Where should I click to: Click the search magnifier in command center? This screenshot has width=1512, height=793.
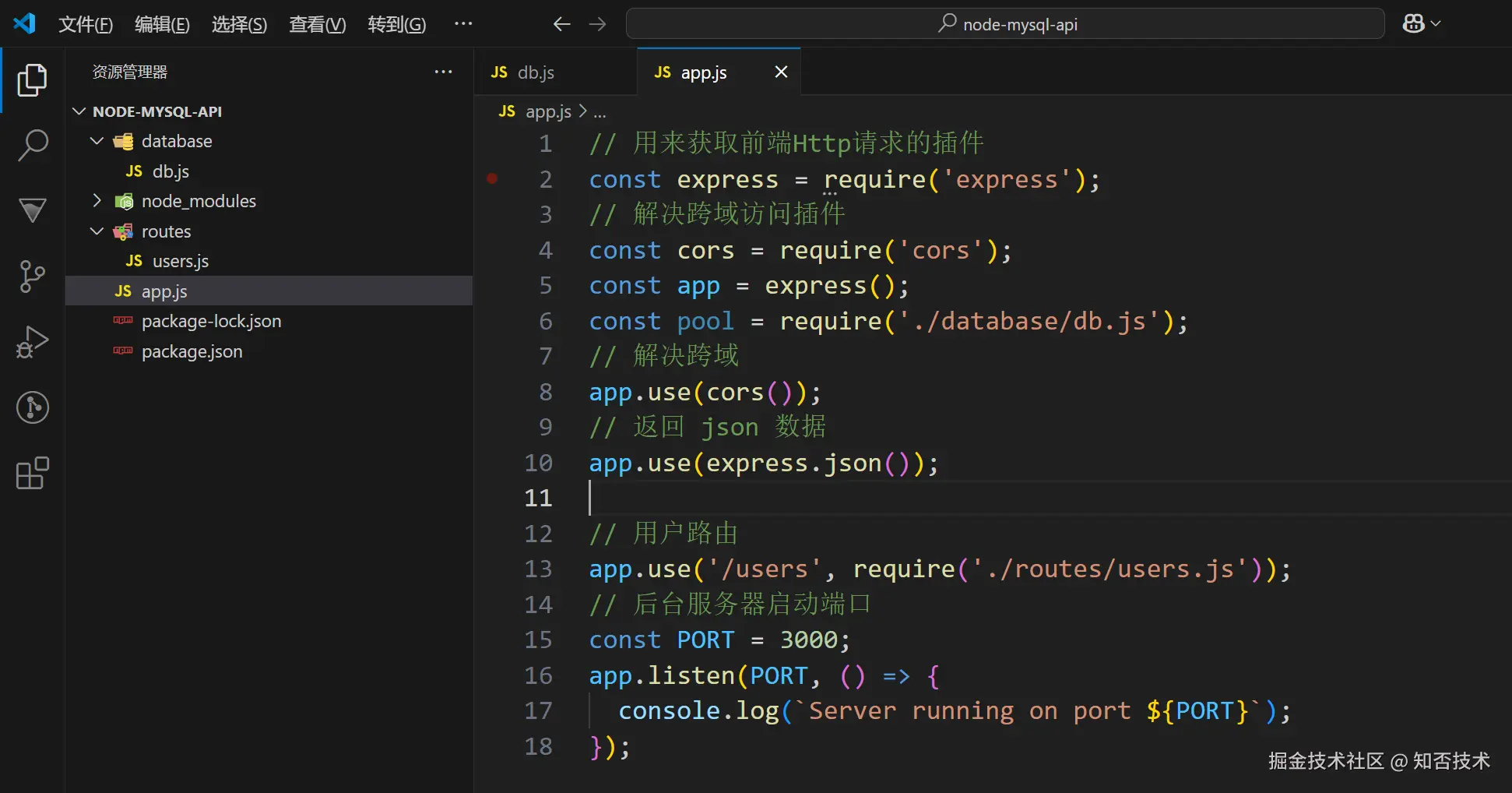947,23
